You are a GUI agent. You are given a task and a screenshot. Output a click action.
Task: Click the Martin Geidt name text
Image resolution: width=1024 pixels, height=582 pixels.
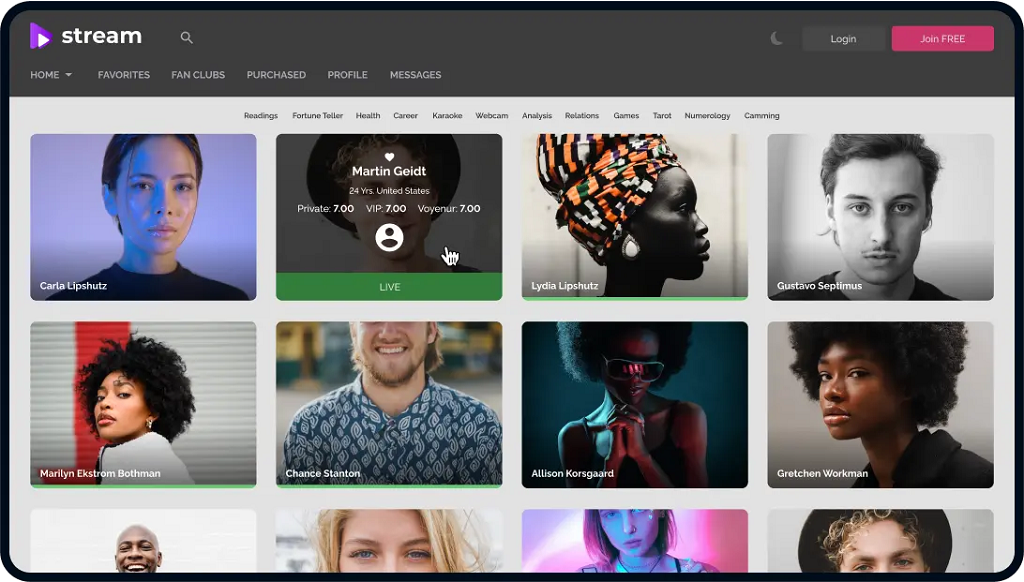click(389, 171)
